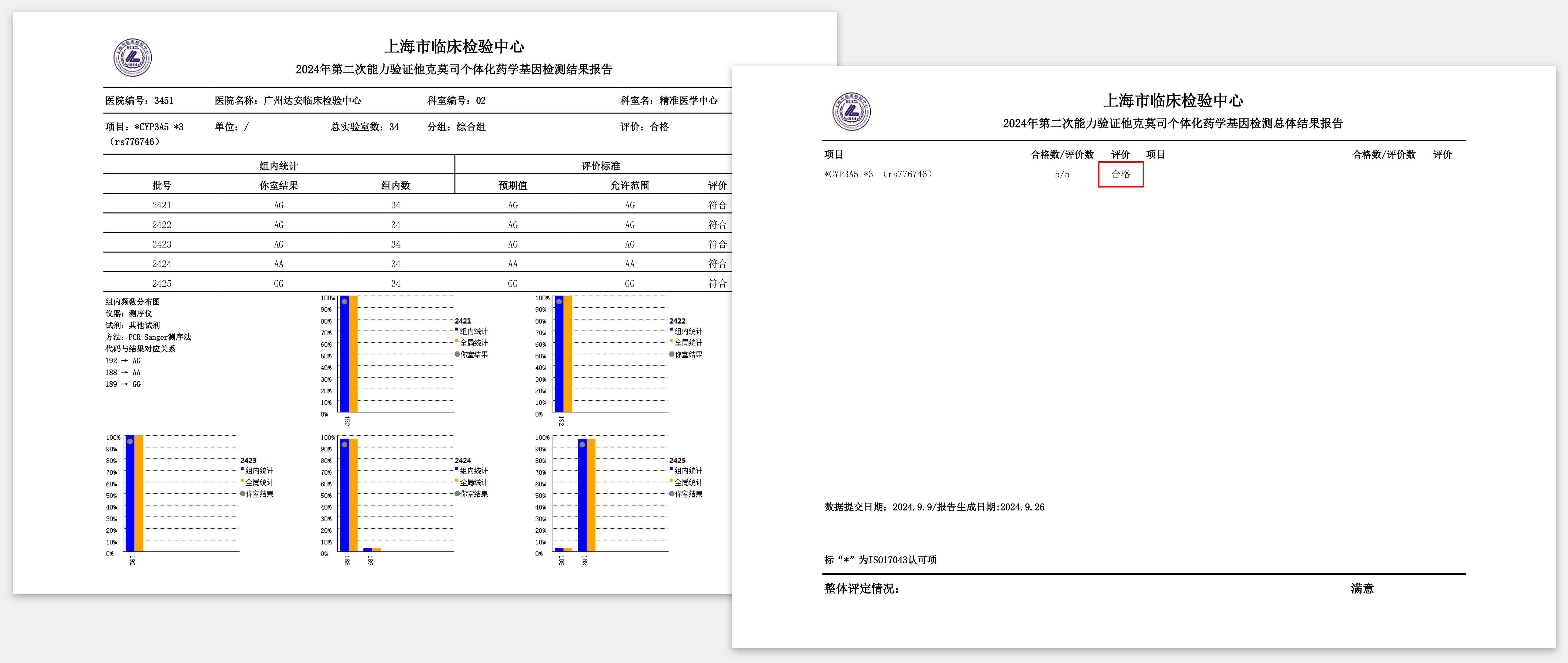Viewport: 1568px width, 663px height.
Task: Select the 批号 column header
Action: click(162, 185)
